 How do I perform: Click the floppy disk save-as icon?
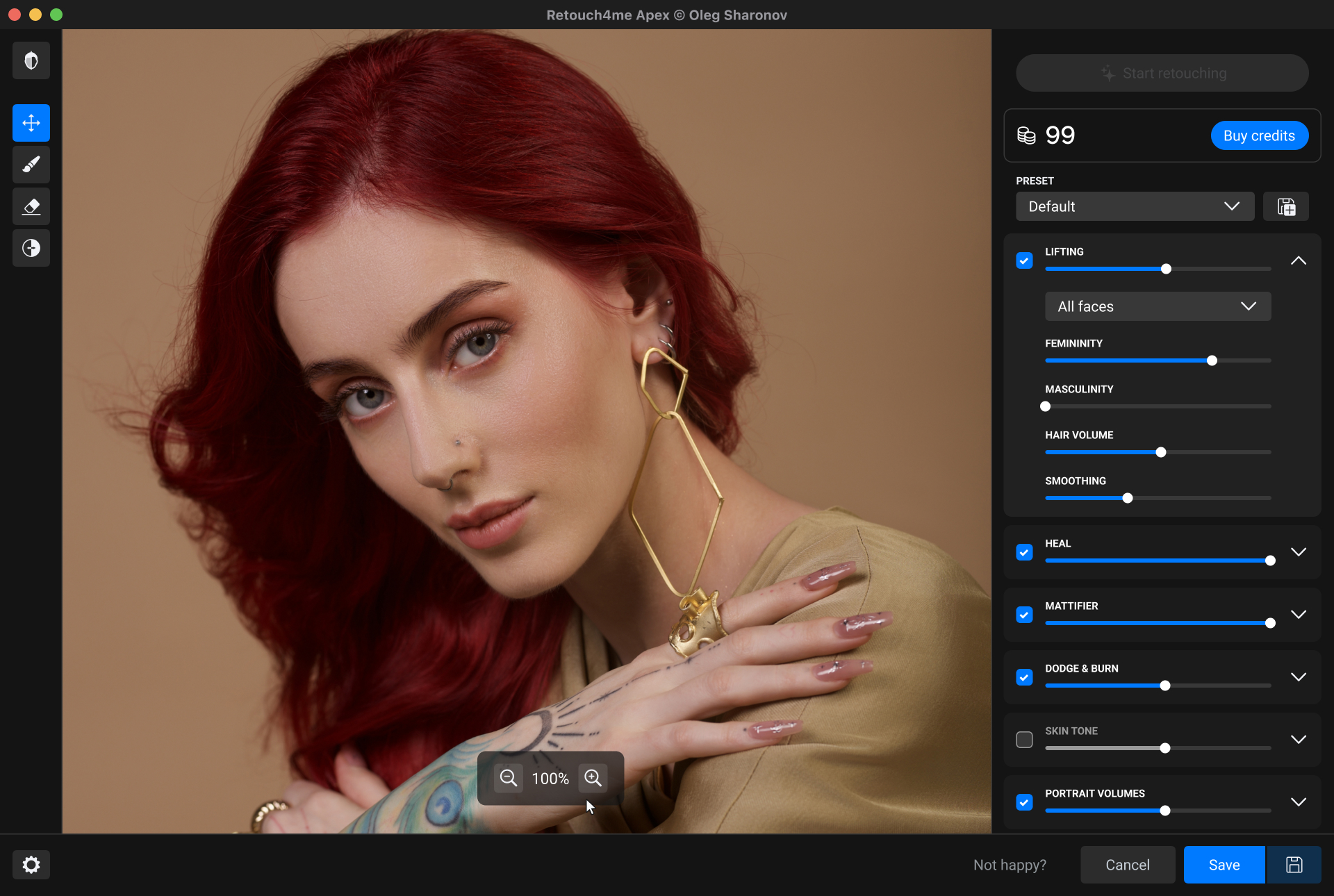[x=1294, y=865]
